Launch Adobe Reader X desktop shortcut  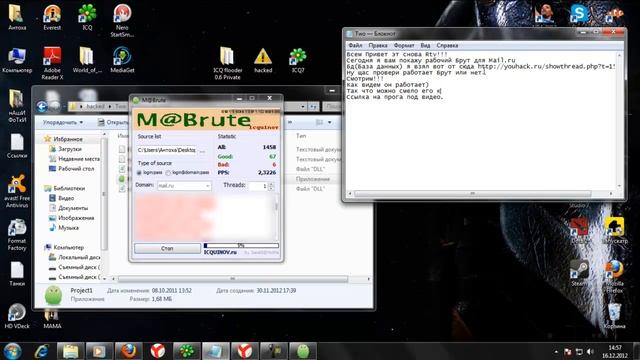[52, 63]
